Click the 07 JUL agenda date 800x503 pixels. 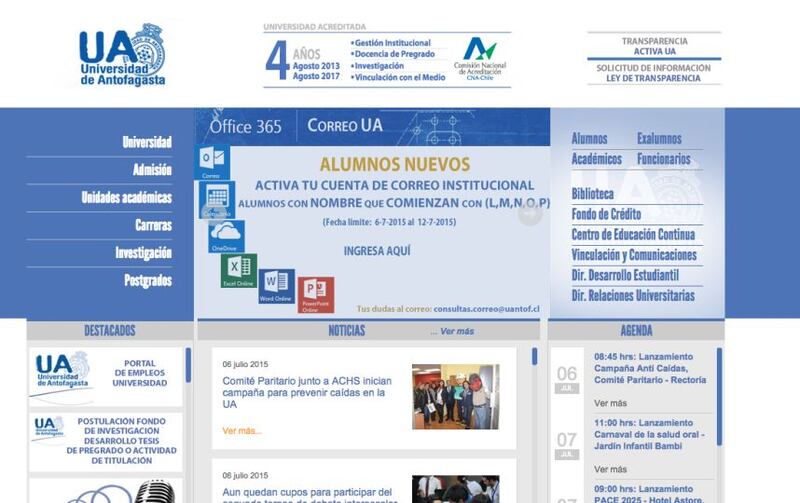click(x=567, y=445)
